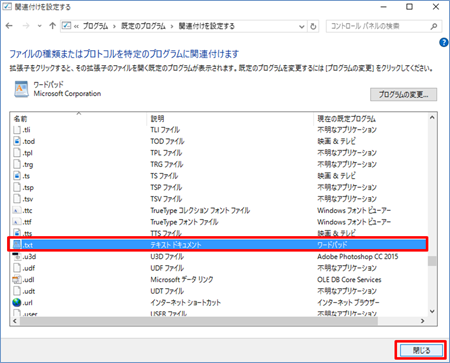Select the .udl data link icon

[x=17, y=280]
